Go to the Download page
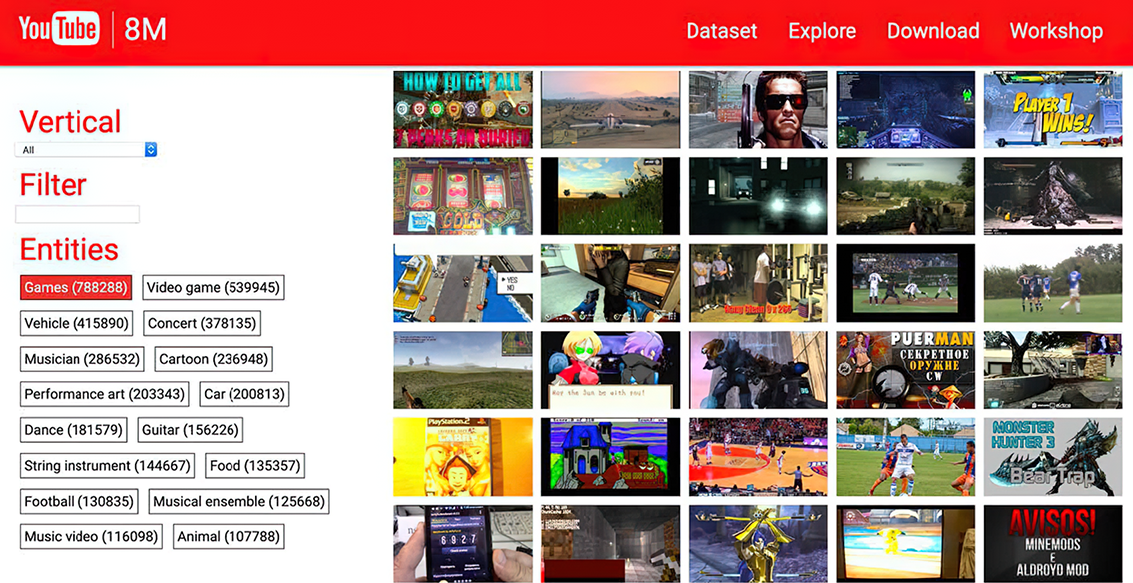Viewport: 1133px width, 583px height. click(933, 31)
